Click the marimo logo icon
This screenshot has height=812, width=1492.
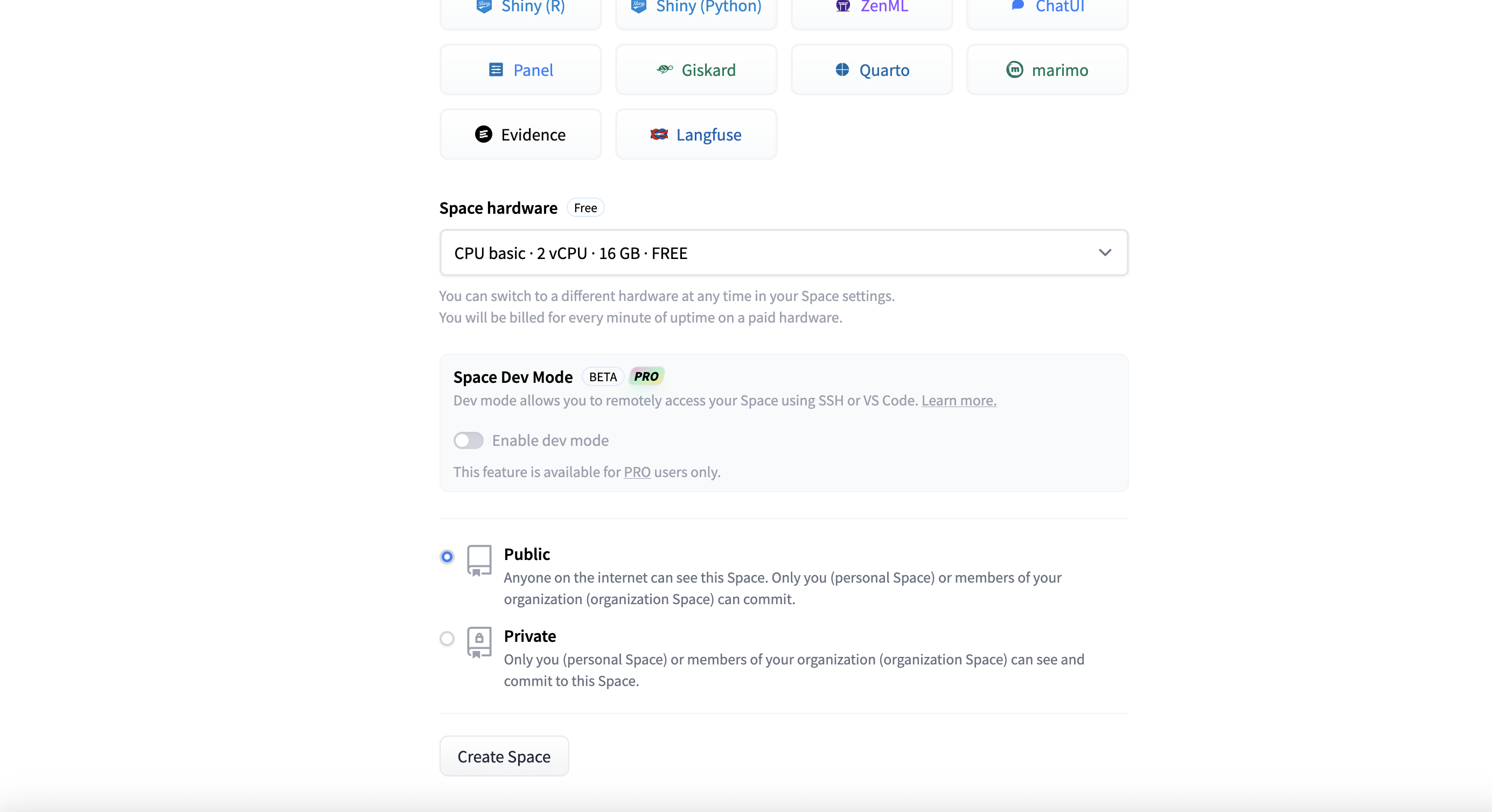click(x=1014, y=69)
